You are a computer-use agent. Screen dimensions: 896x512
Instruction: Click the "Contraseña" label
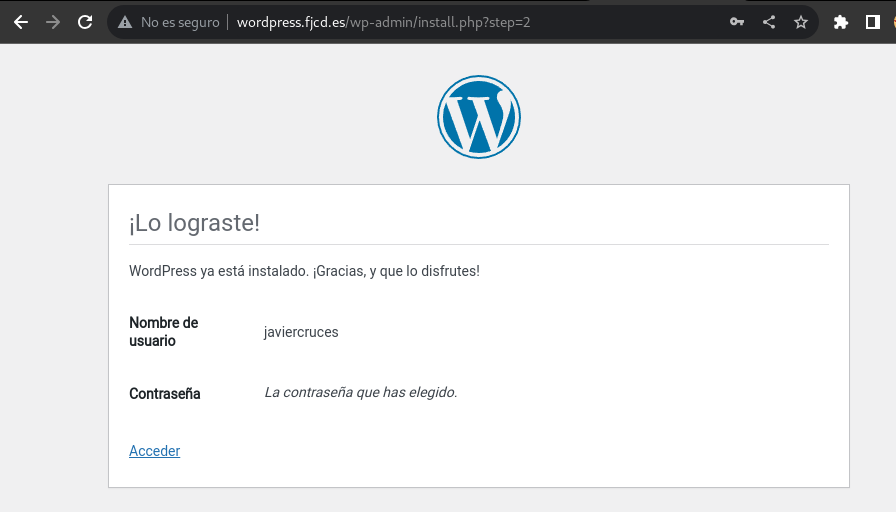pyautogui.click(x=165, y=394)
